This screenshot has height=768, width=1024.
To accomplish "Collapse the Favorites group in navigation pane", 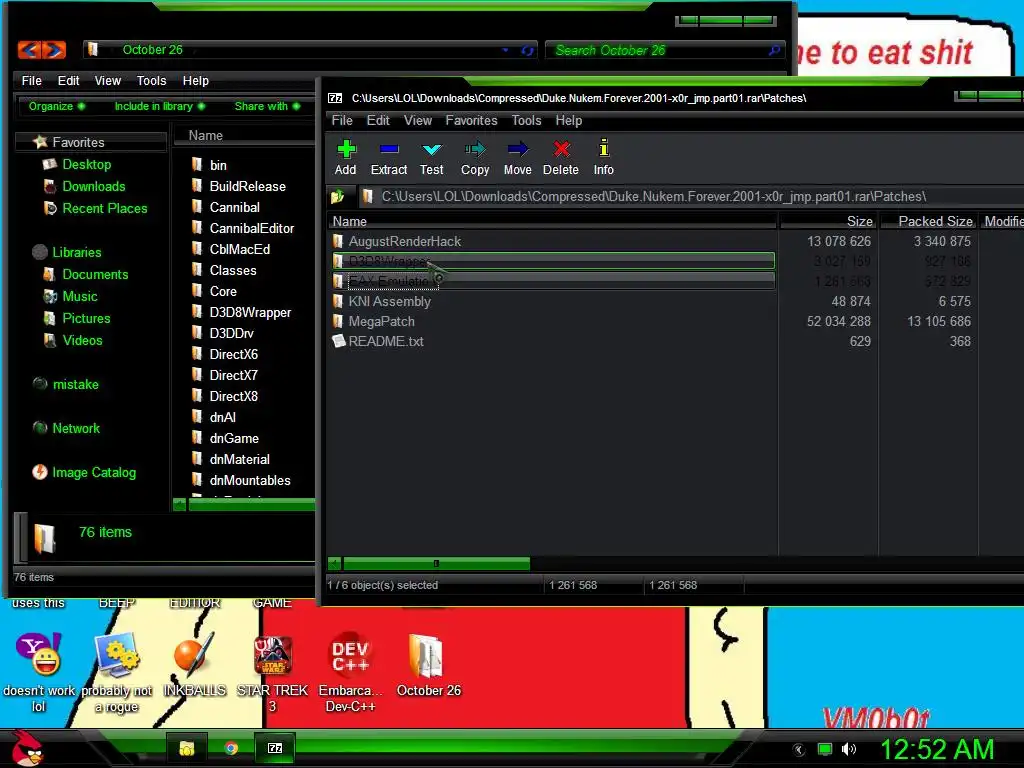I will (x=78, y=142).
